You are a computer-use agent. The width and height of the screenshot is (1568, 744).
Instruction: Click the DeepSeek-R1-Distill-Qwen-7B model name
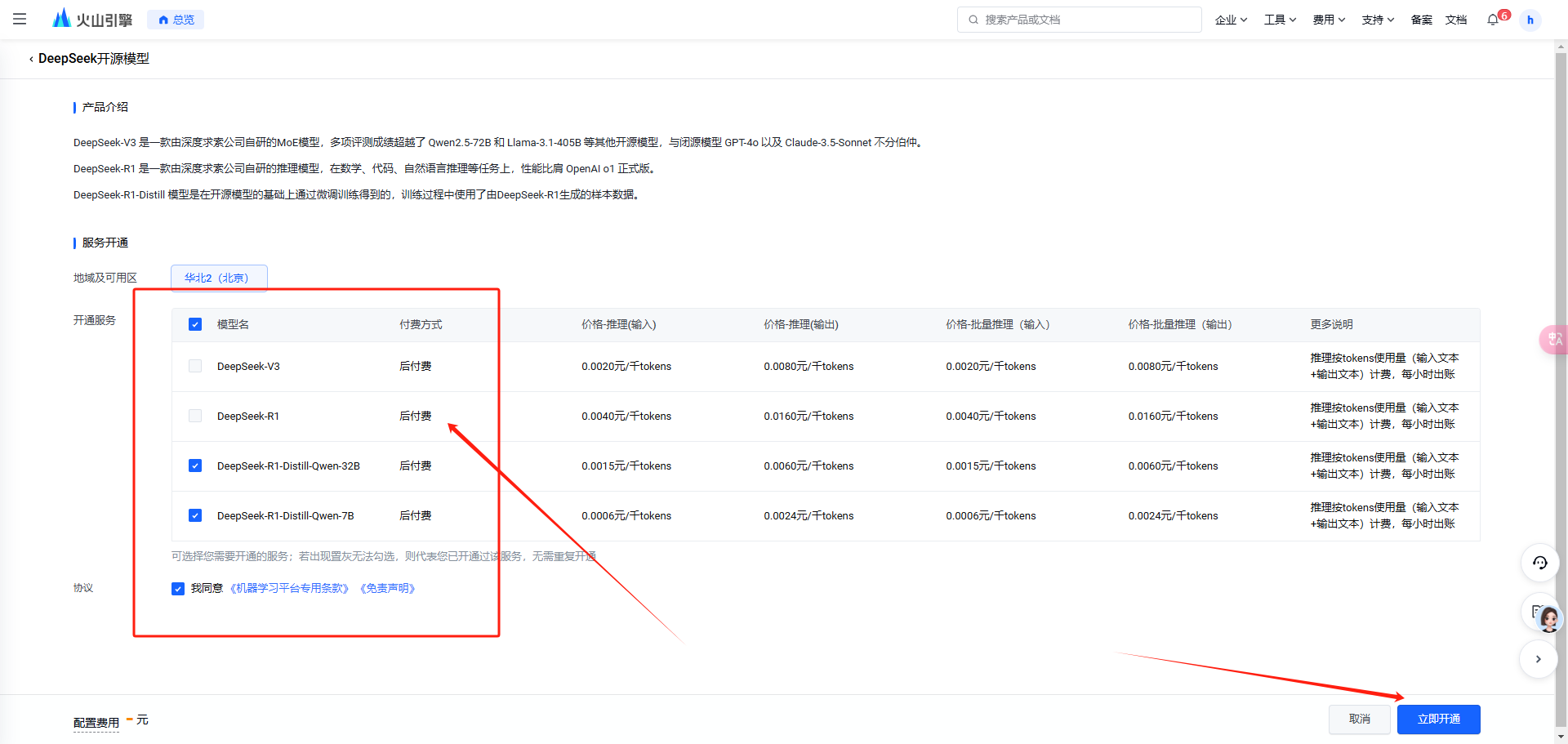286,515
